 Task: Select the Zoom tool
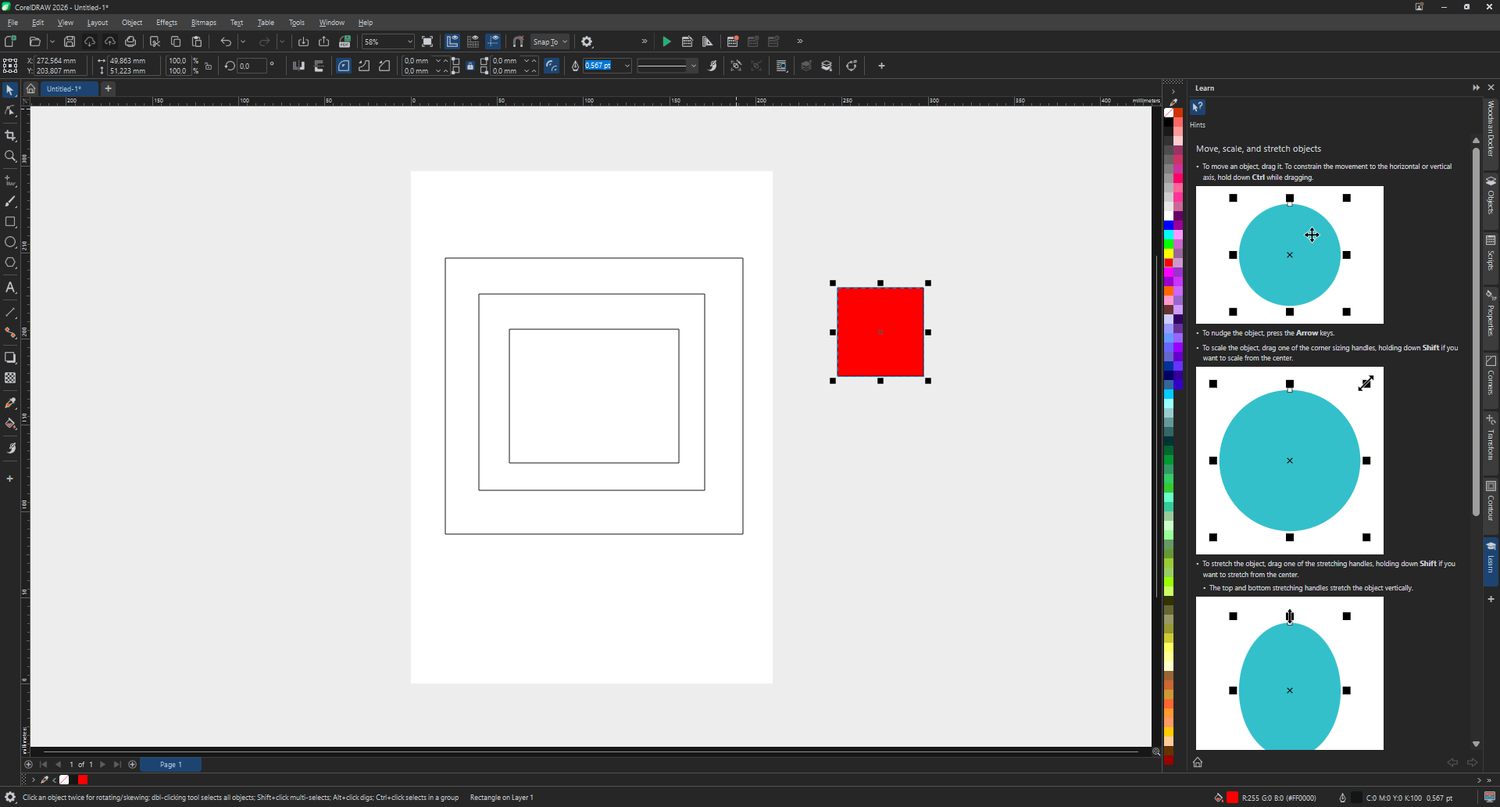tap(11, 156)
